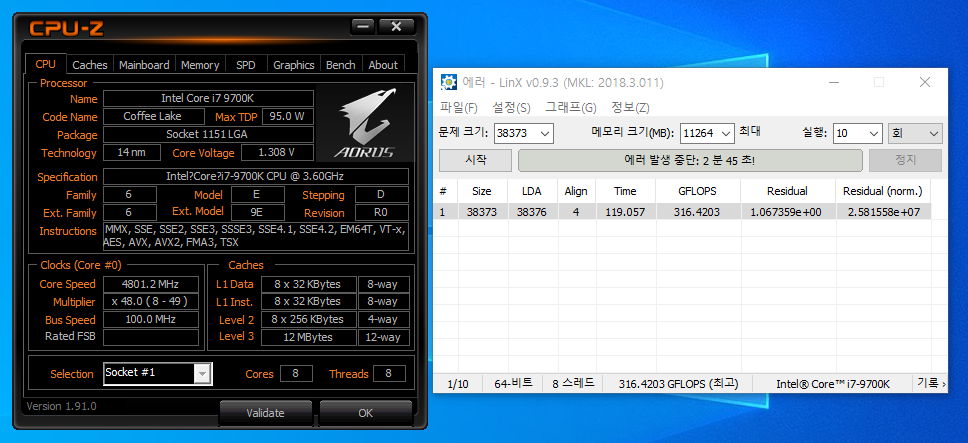This screenshot has height=443, width=968.
Task: Click the 1/10 progress status entry
Action: click(x=457, y=384)
